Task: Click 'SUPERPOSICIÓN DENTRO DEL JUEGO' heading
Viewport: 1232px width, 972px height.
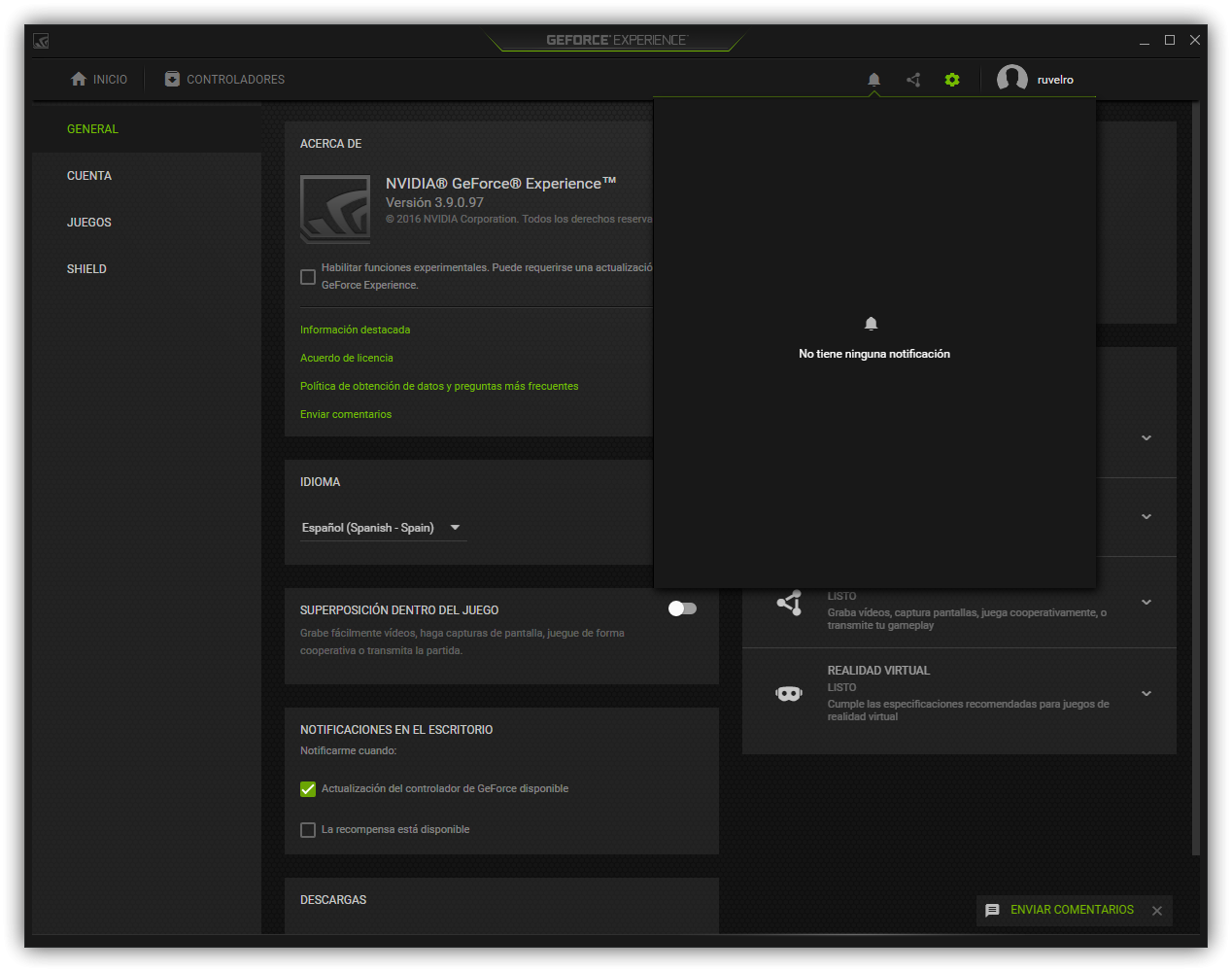Action: 399,610
